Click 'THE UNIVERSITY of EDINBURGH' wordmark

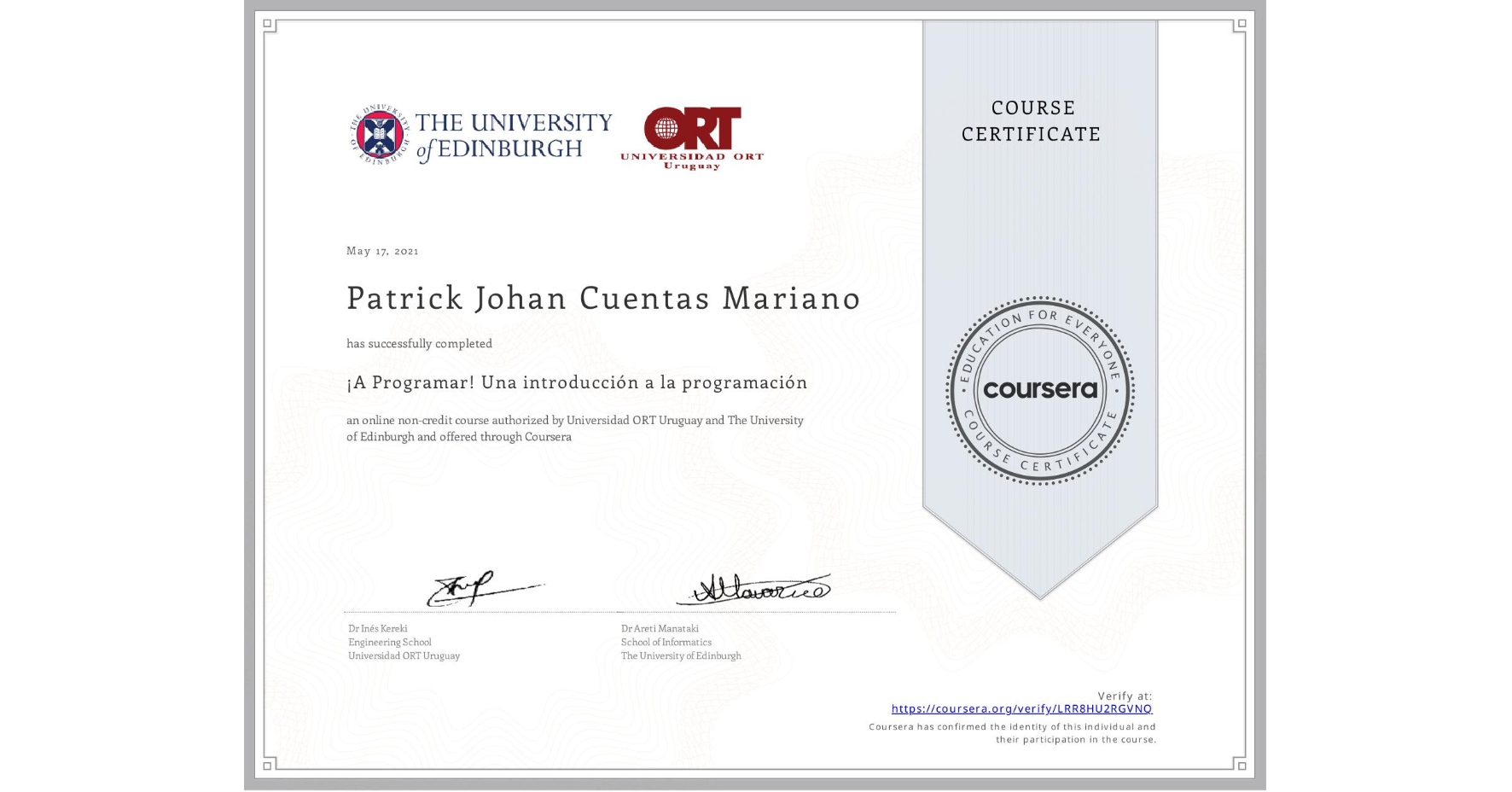(x=514, y=136)
